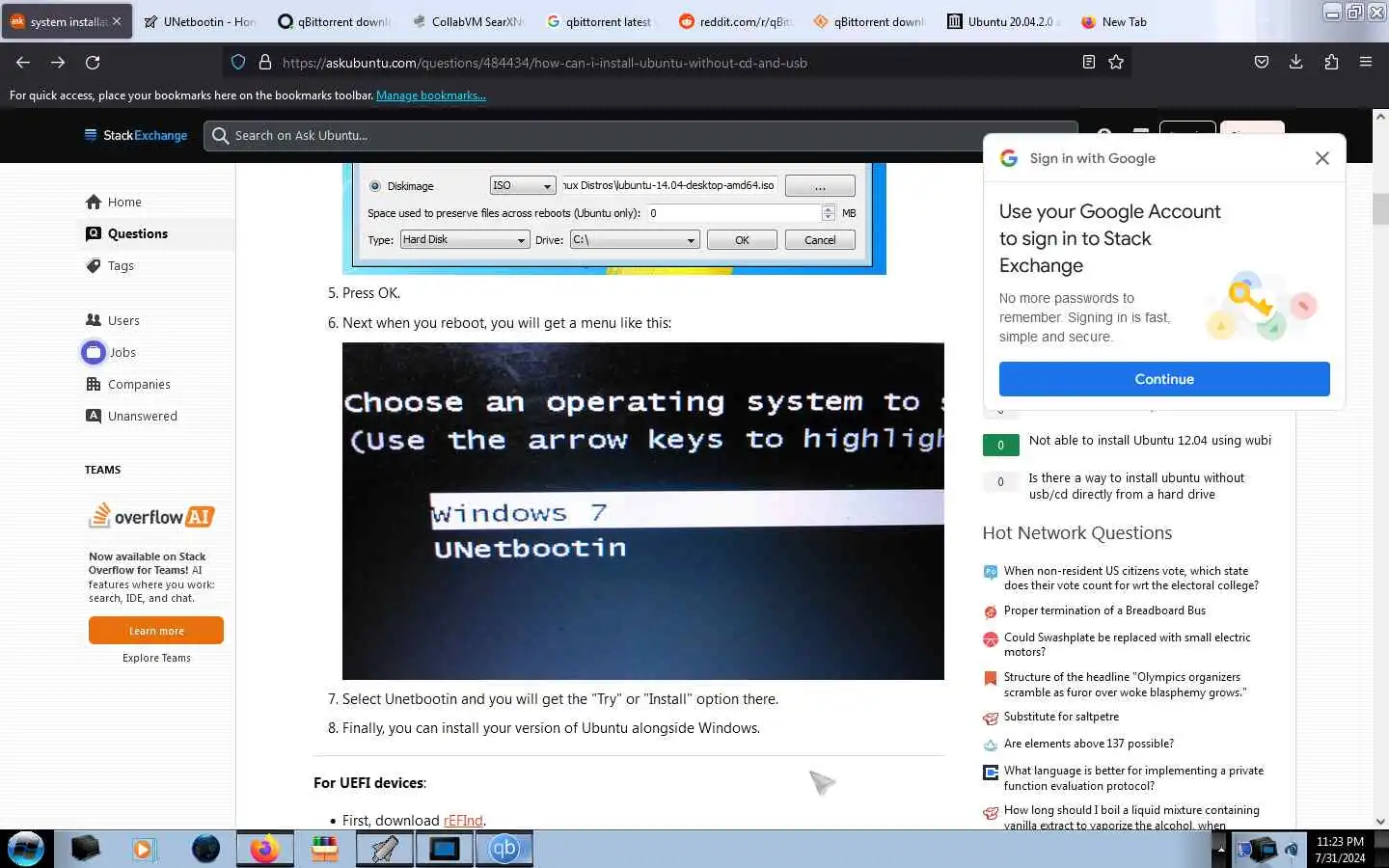Click the orange Learn more button
Screen dimensions: 1389x868
(x=156, y=631)
